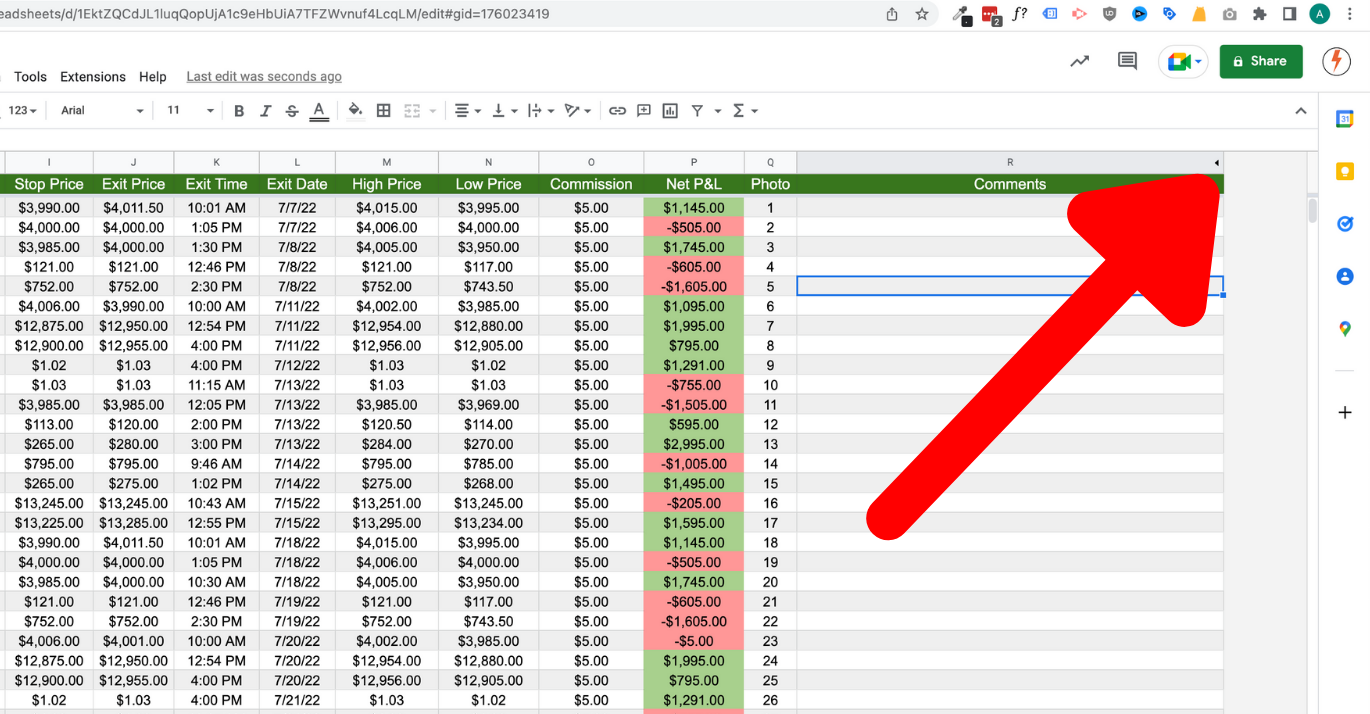Open the fill color picker

point(355,111)
